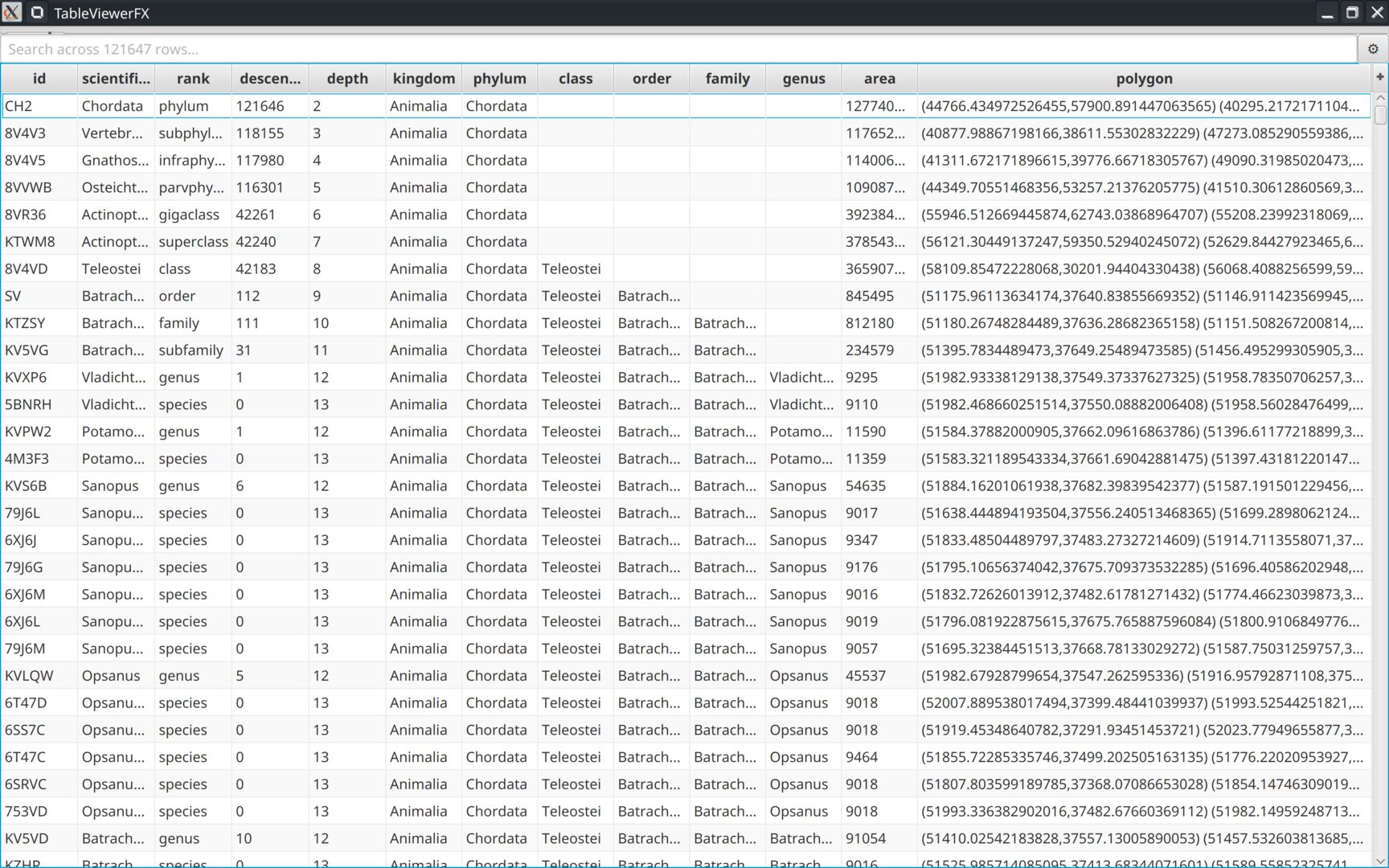Sort by the id column header

coord(39,78)
